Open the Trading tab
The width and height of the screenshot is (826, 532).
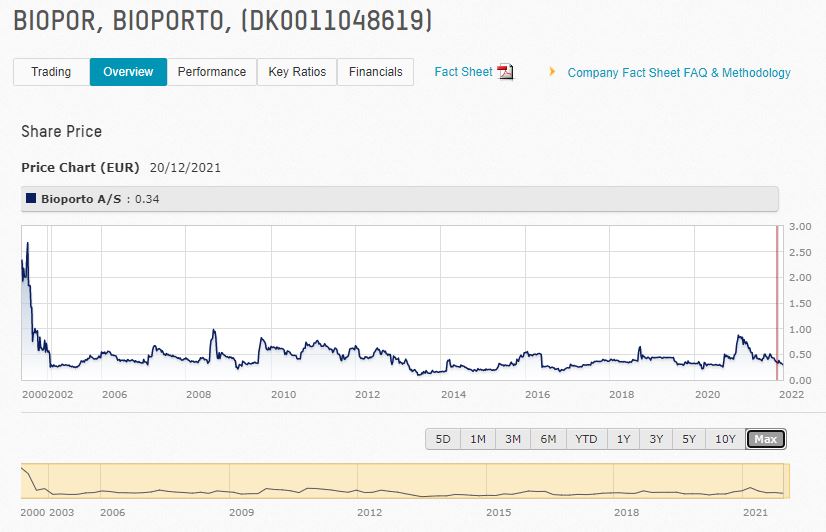[51, 72]
